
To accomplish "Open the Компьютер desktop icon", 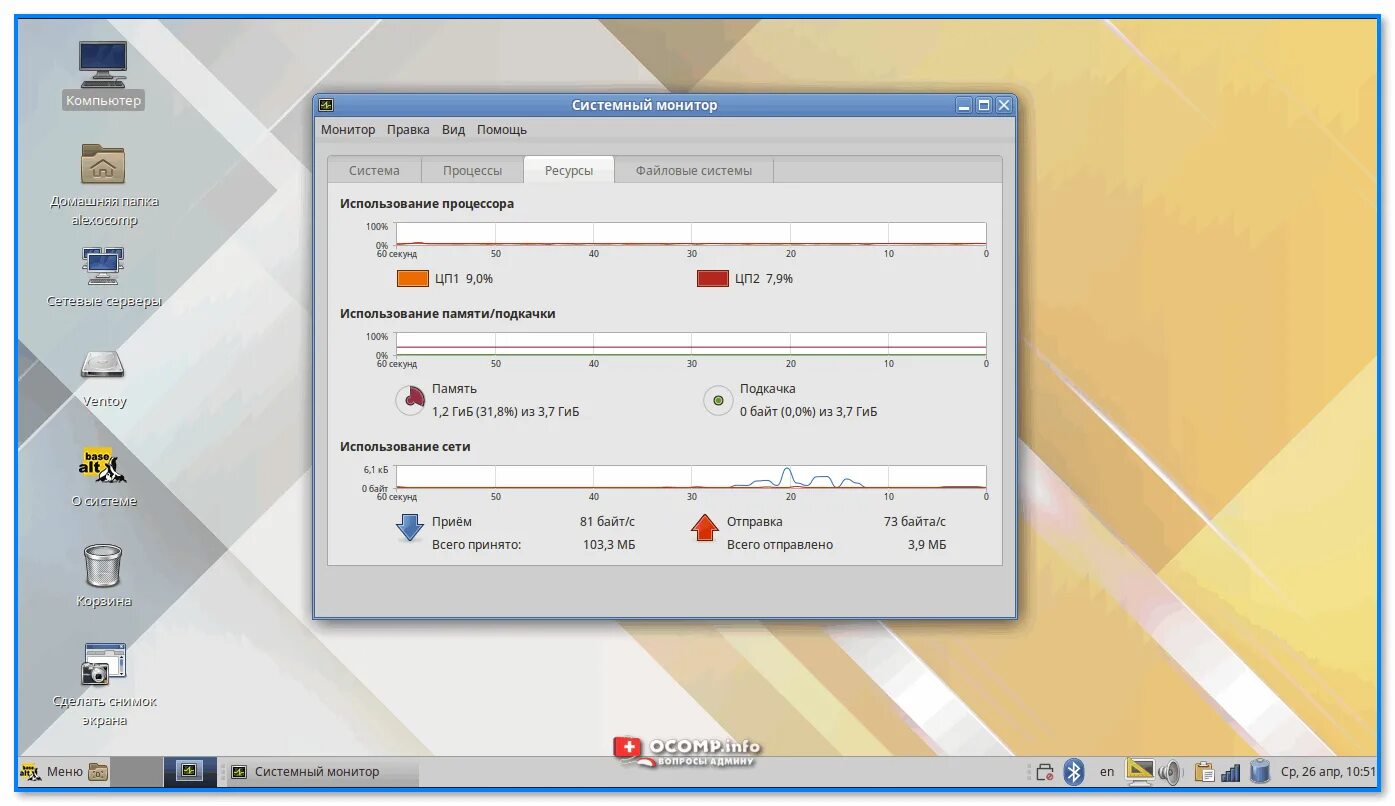I will [x=103, y=65].
